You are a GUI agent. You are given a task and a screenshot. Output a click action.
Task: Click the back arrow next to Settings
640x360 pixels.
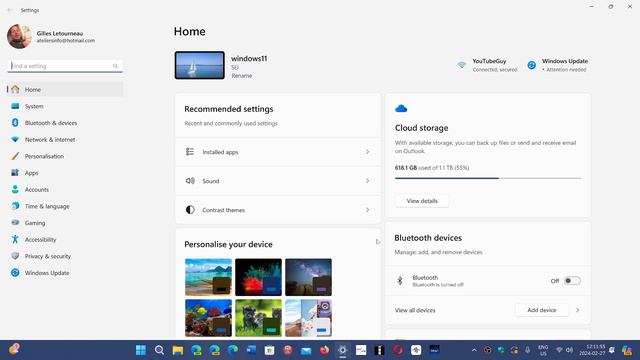point(10,10)
